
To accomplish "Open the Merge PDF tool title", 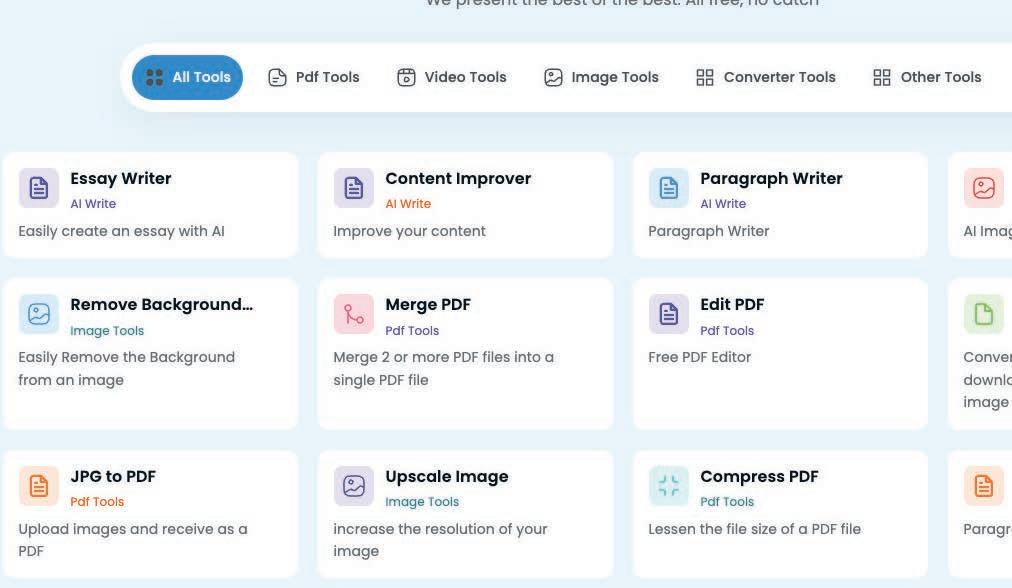I will coord(428,305).
